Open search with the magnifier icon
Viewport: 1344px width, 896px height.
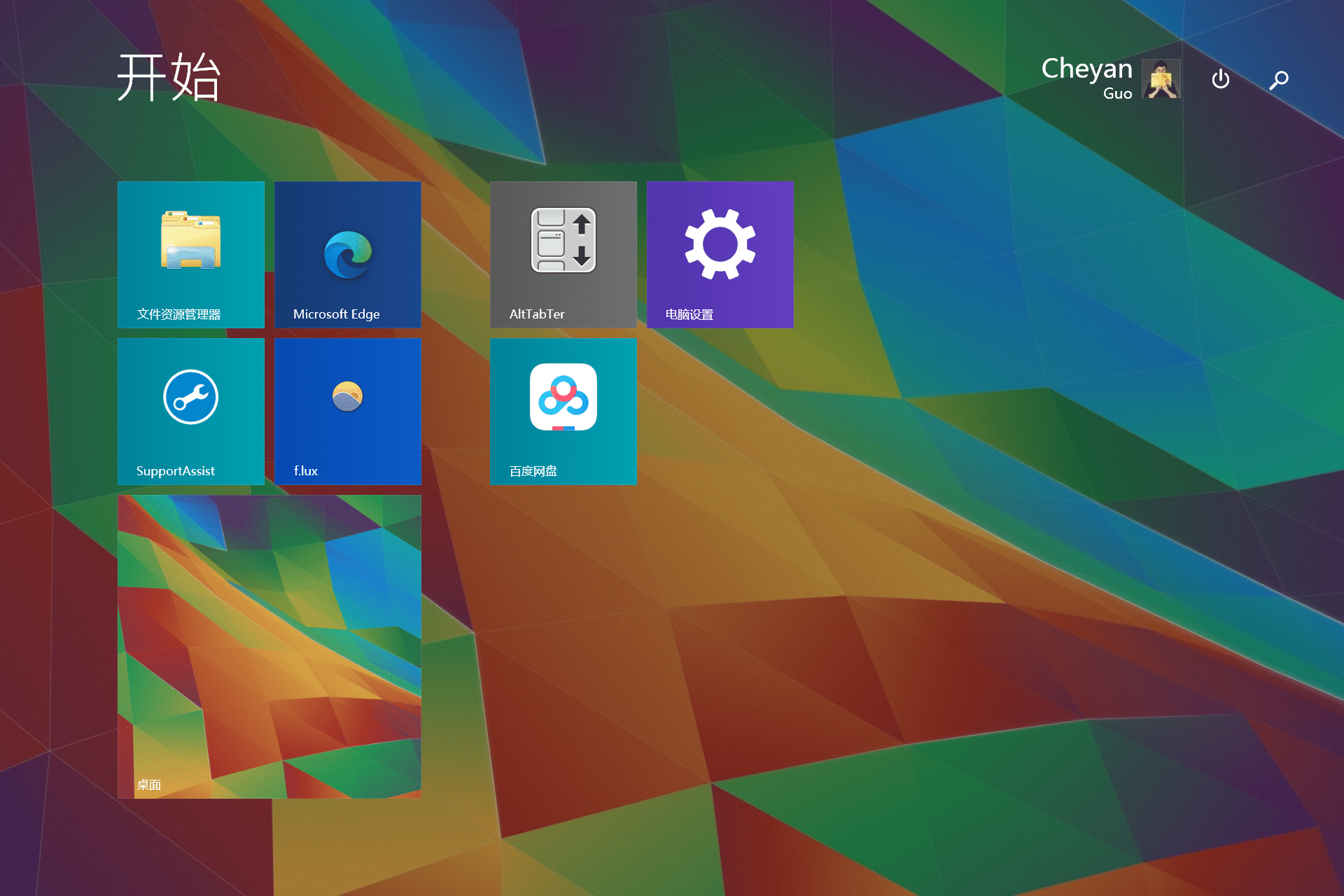[1278, 80]
